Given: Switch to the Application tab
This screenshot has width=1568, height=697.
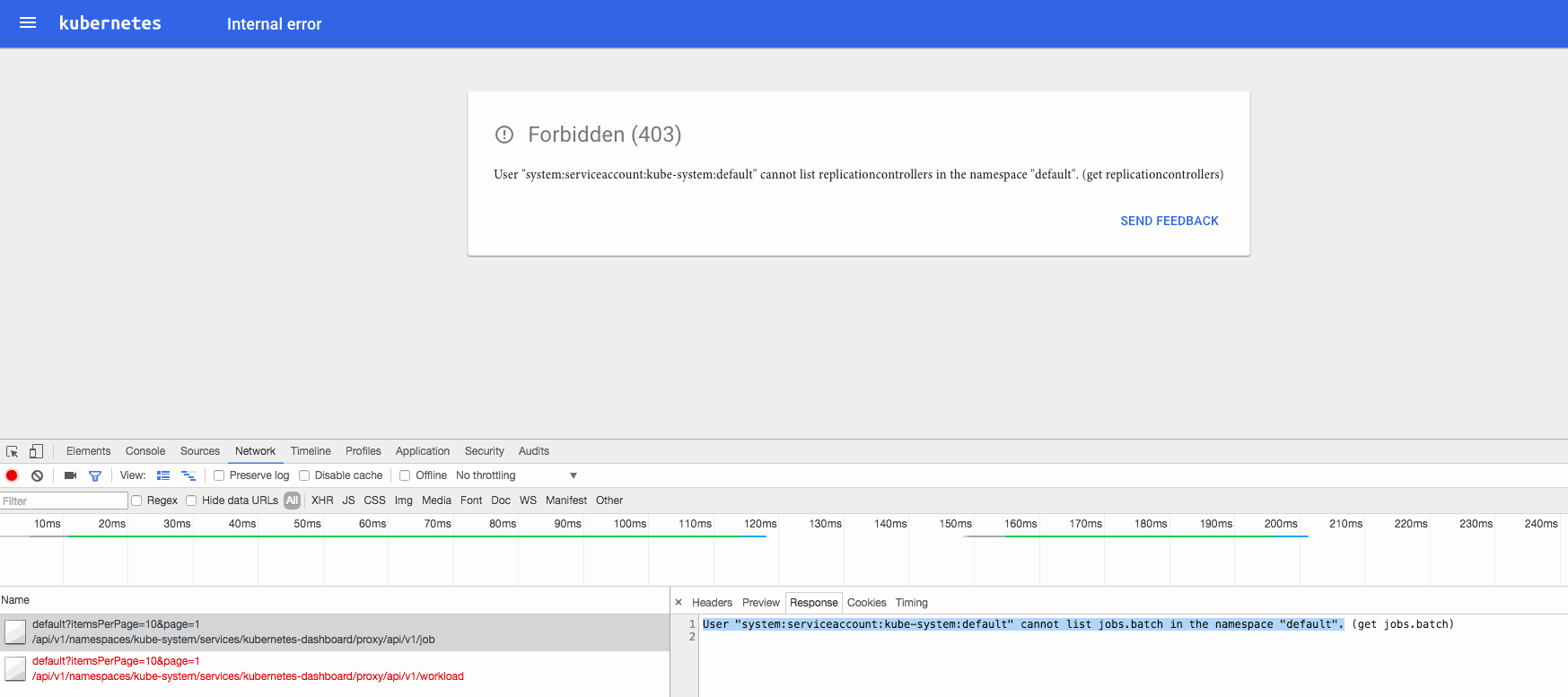Looking at the screenshot, I should [x=423, y=451].
